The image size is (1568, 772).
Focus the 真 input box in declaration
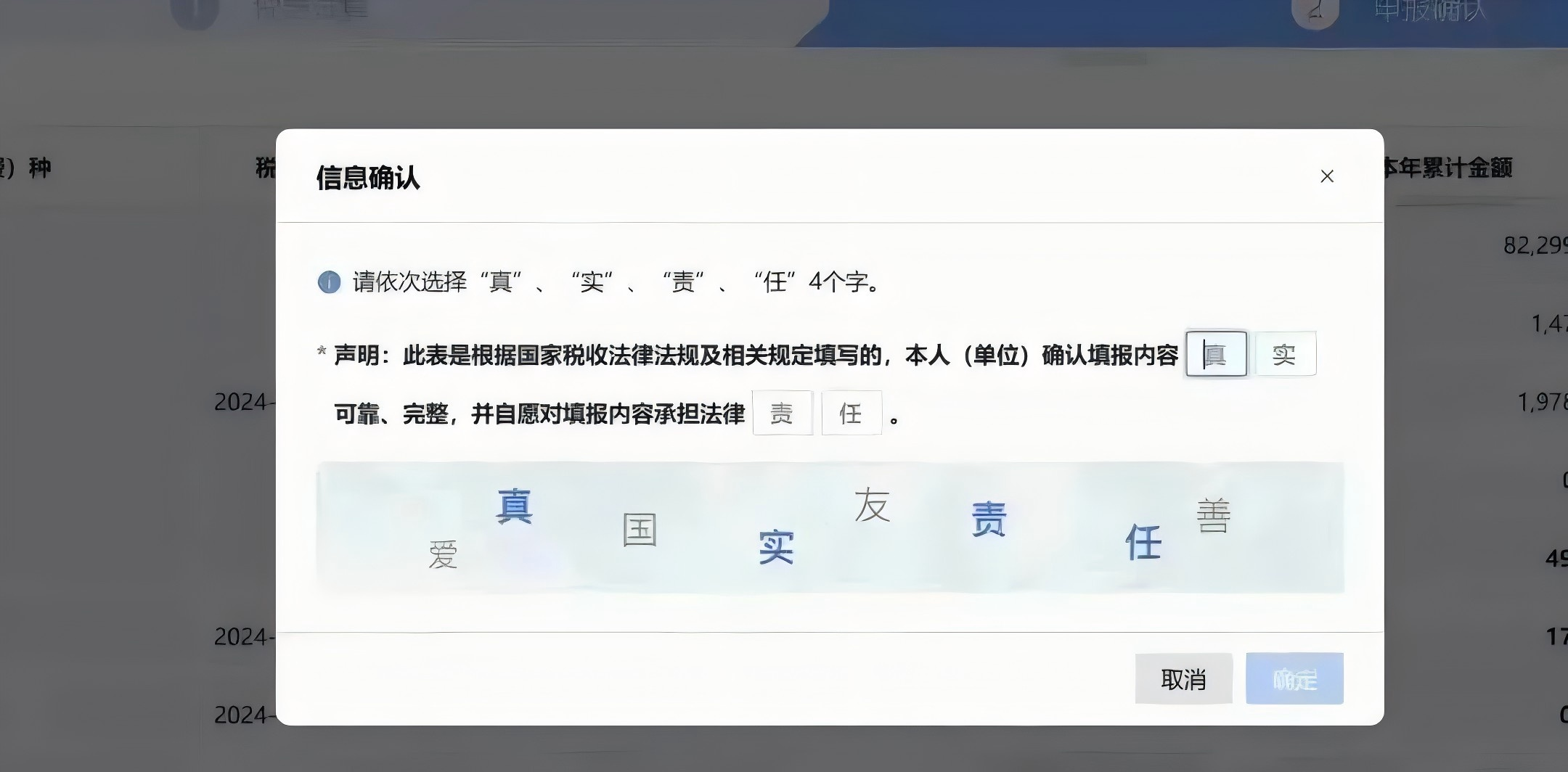pyautogui.click(x=1217, y=354)
